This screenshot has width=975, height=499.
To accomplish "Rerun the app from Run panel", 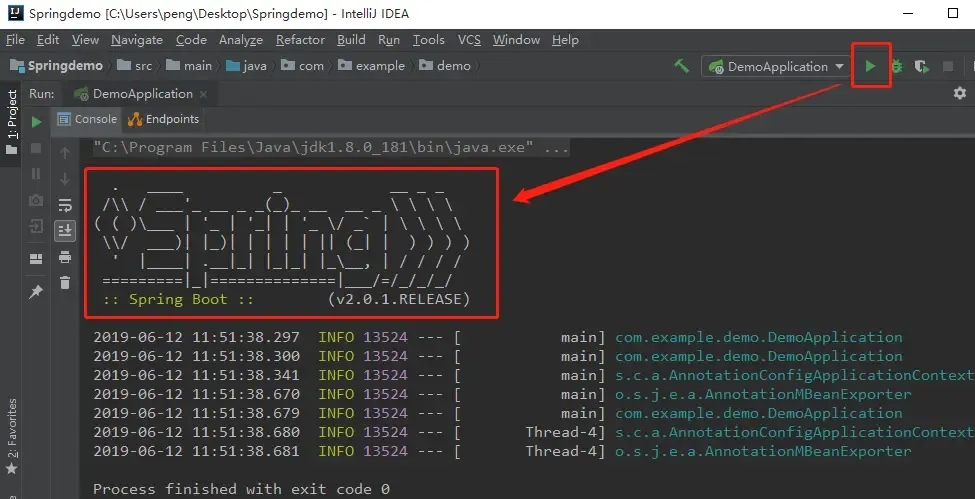I will tap(36, 121).
